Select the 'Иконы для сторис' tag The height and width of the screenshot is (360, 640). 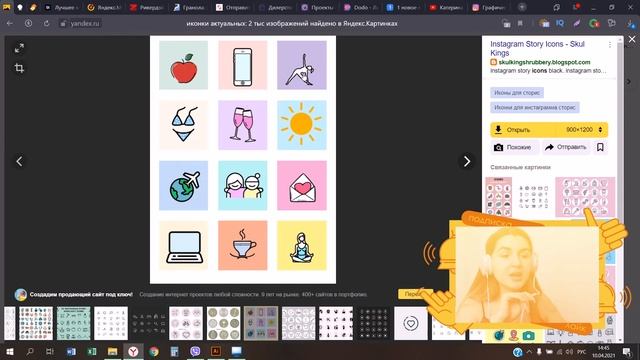click(517, 93)
